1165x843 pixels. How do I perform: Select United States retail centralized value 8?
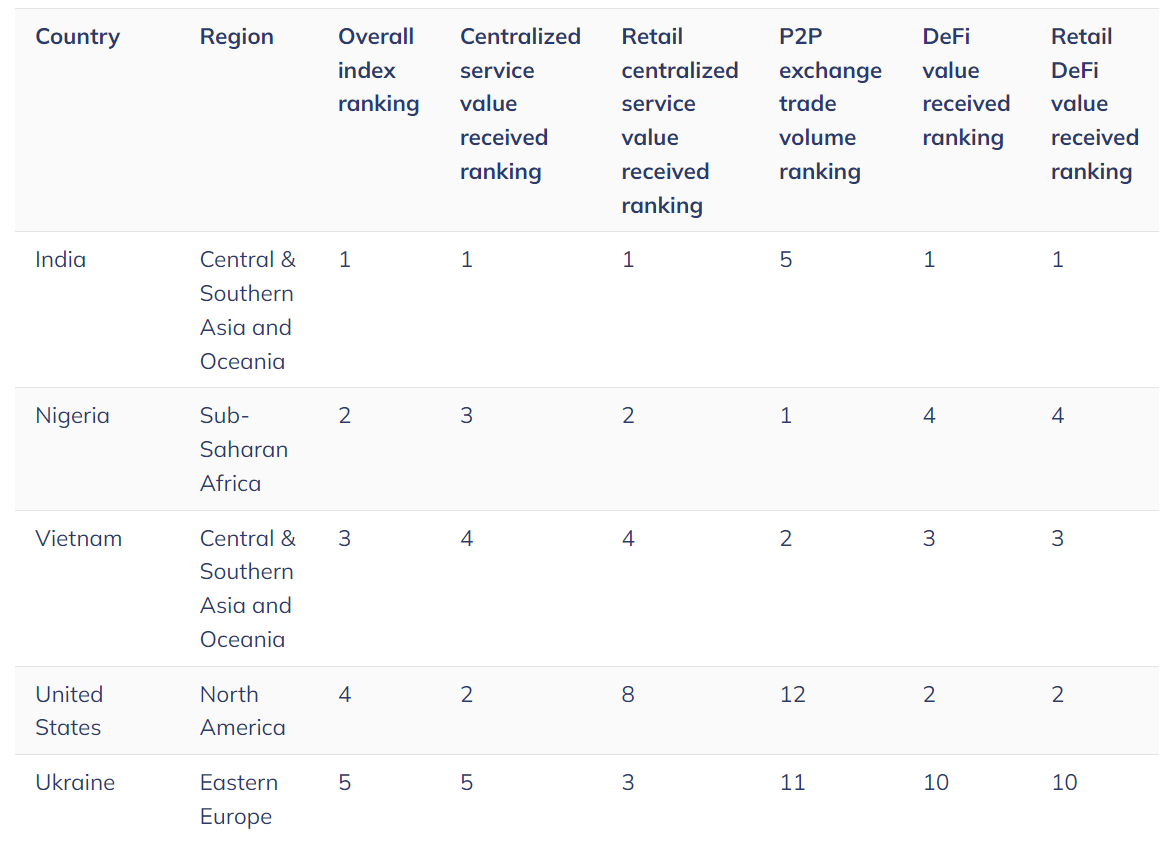pos(628,694)
